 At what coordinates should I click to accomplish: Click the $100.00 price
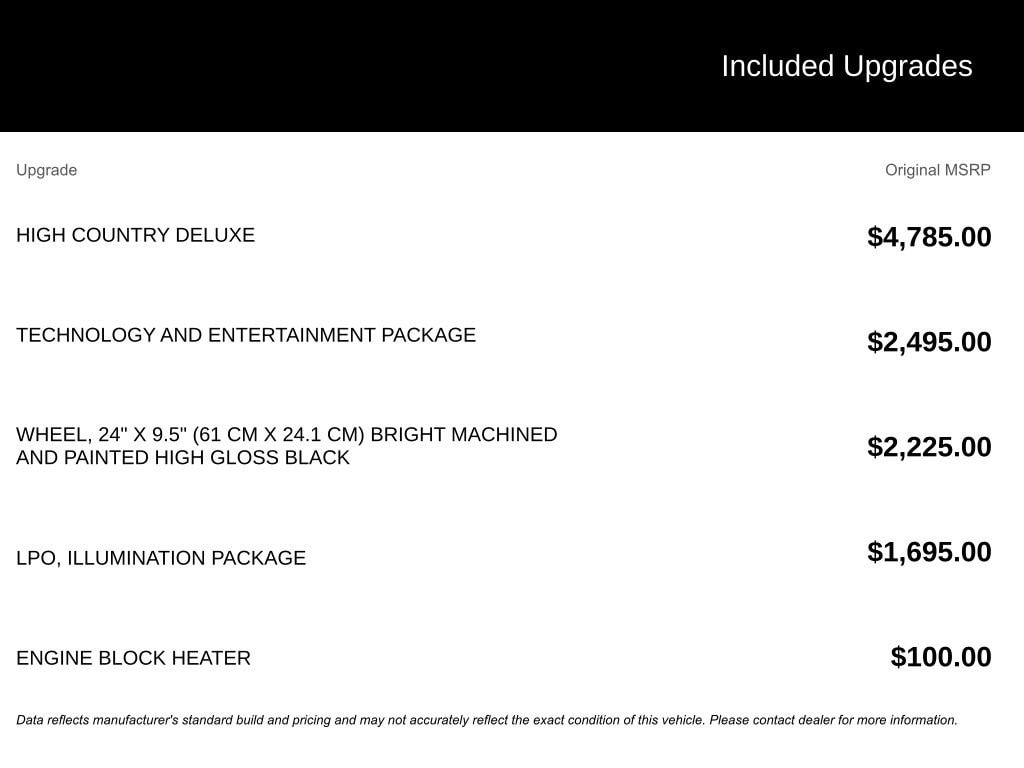(941, 657)
